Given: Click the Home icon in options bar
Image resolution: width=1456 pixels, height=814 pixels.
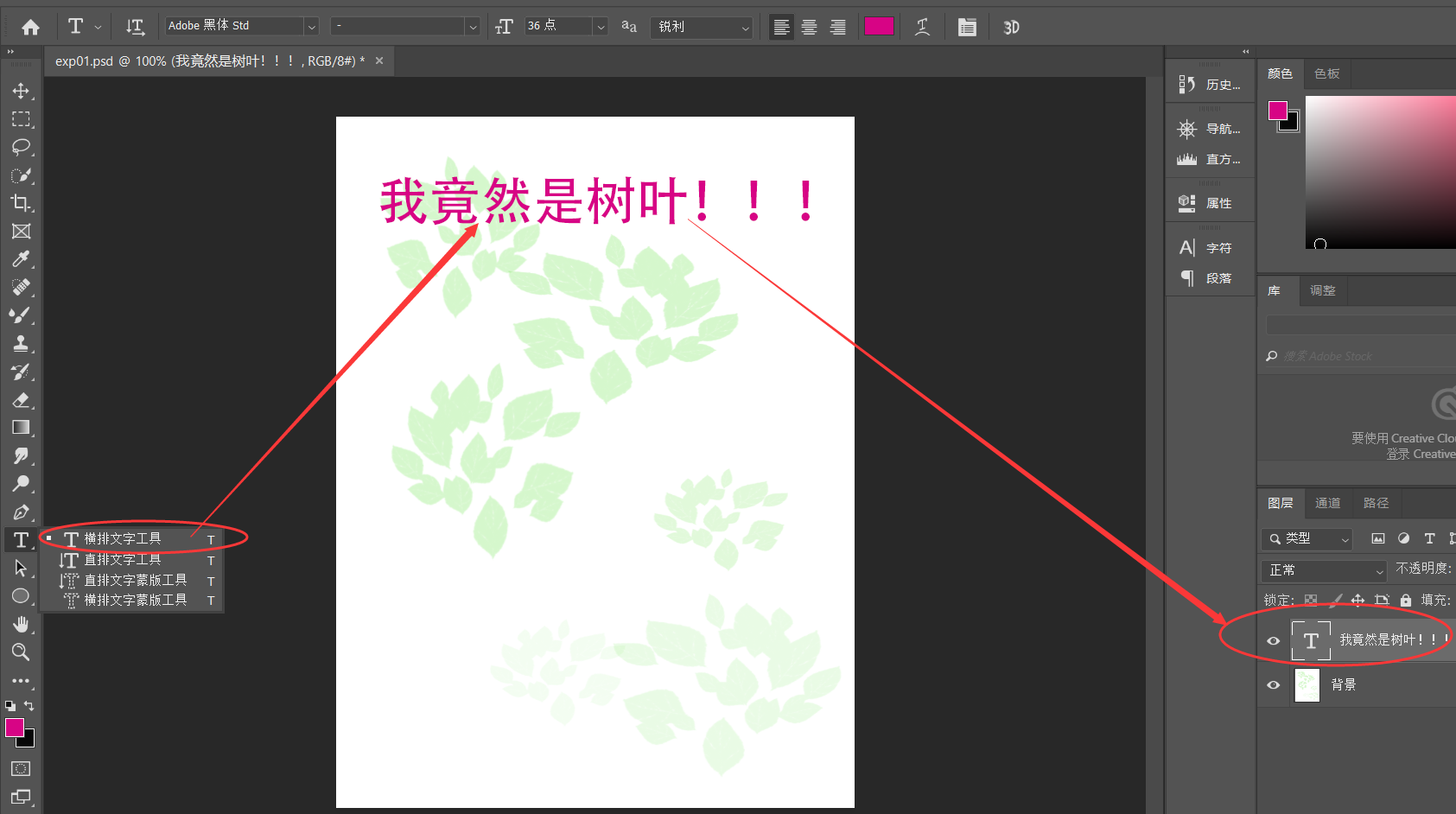Looking at the screenshot, I should pos(30,27).
